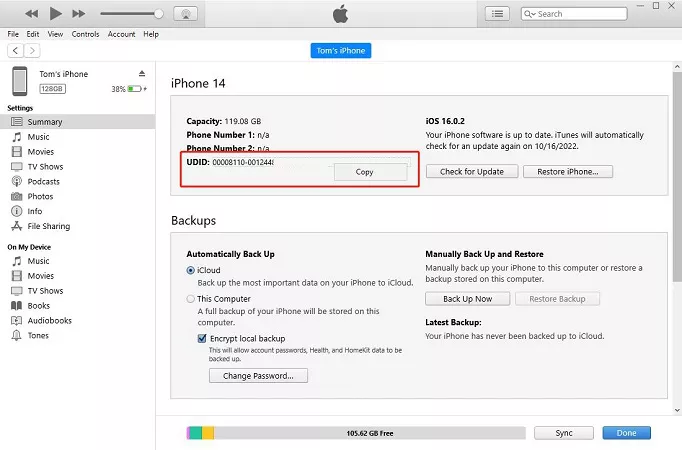Open the Account menu
Image resolution: width=682 pixels, height=450 pixels.
click(121, 34)
